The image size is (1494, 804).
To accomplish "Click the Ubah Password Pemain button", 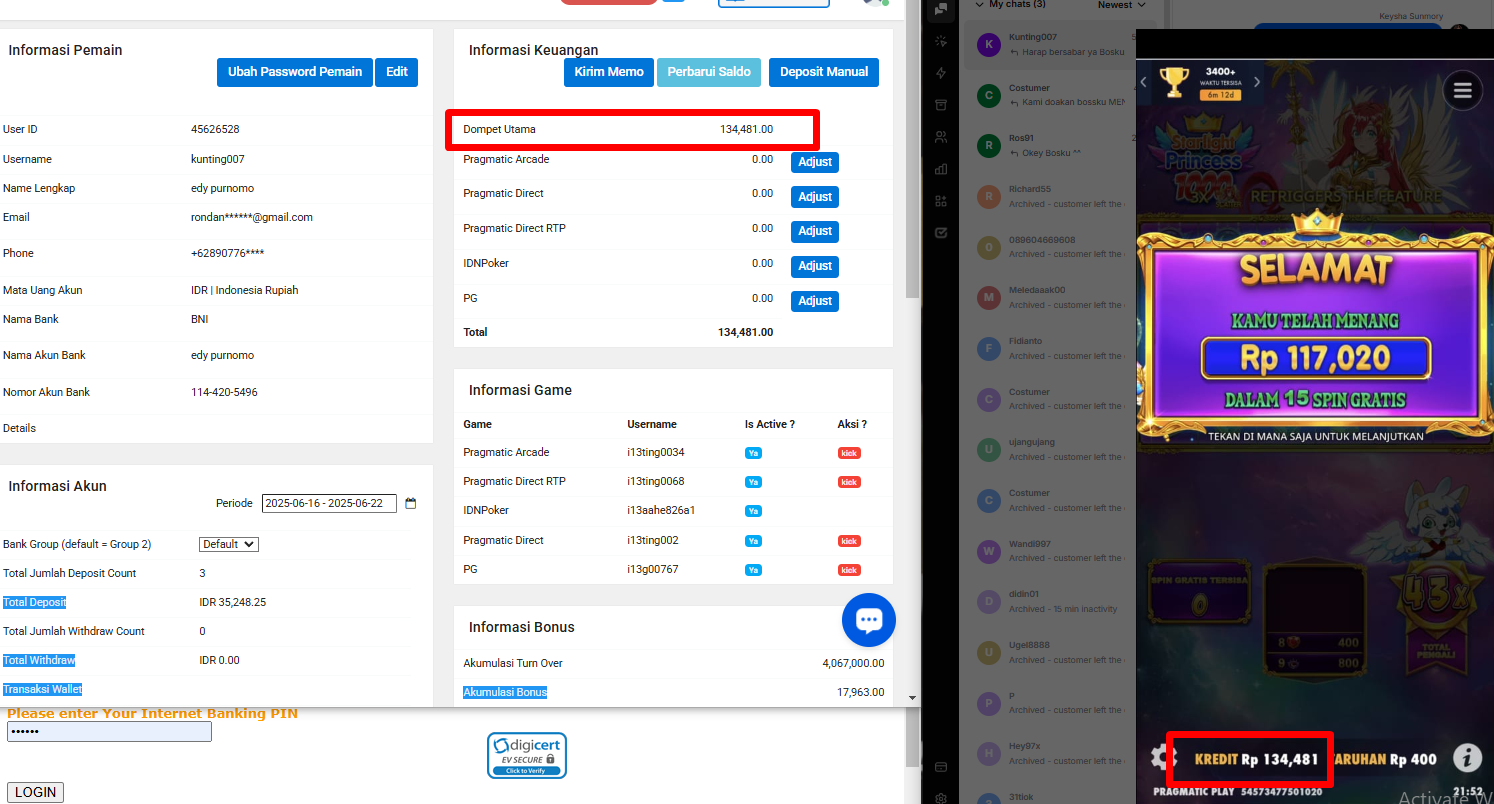I will pyautogui.click(x=295, y=72).
